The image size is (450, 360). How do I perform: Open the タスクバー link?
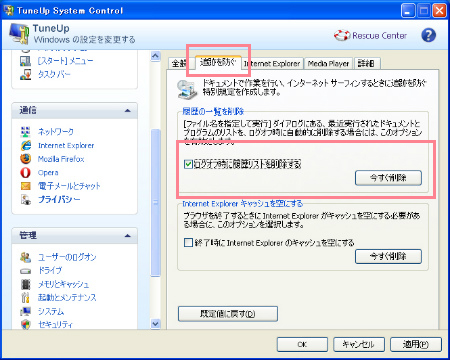(54, 74)
